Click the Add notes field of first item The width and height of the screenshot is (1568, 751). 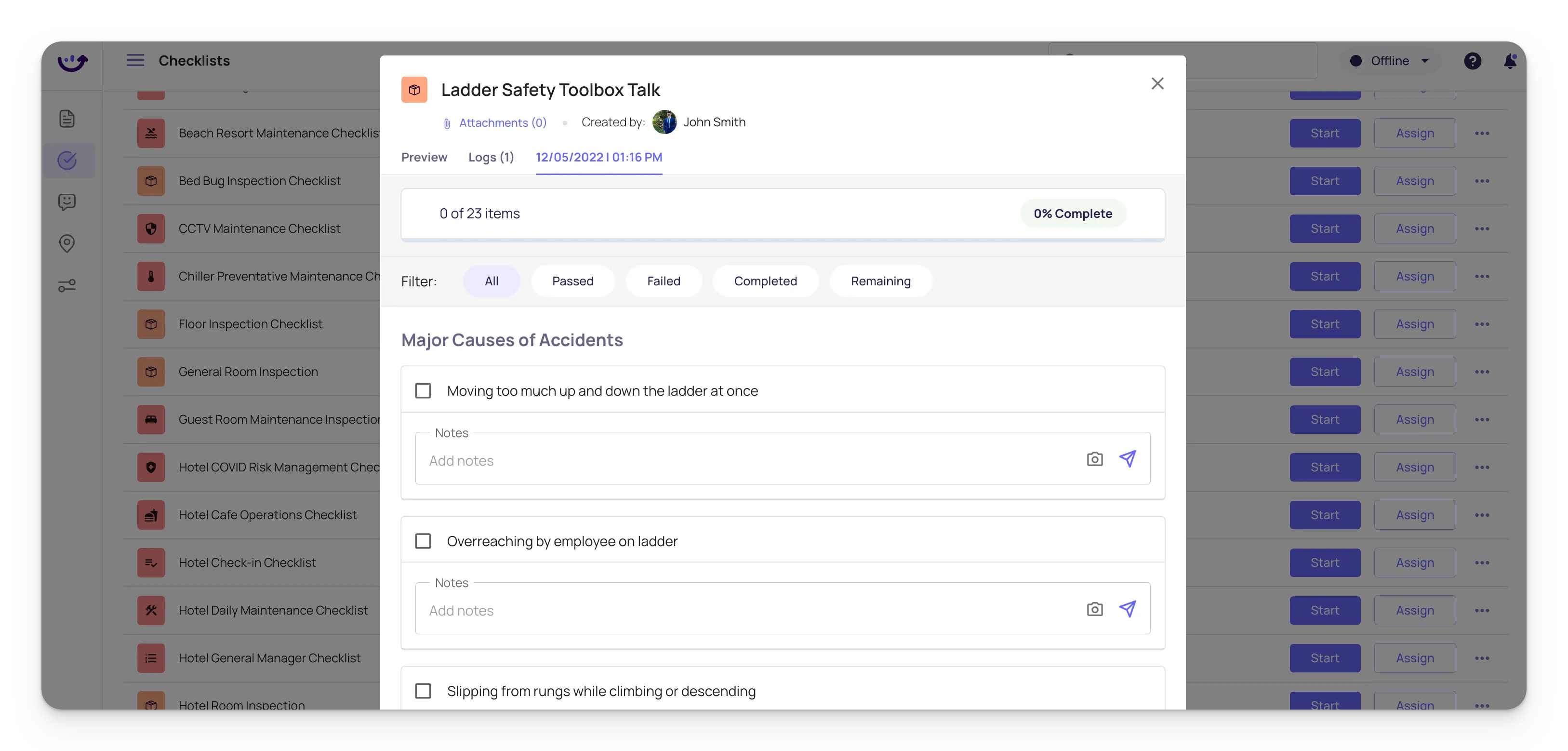[749, 460]
